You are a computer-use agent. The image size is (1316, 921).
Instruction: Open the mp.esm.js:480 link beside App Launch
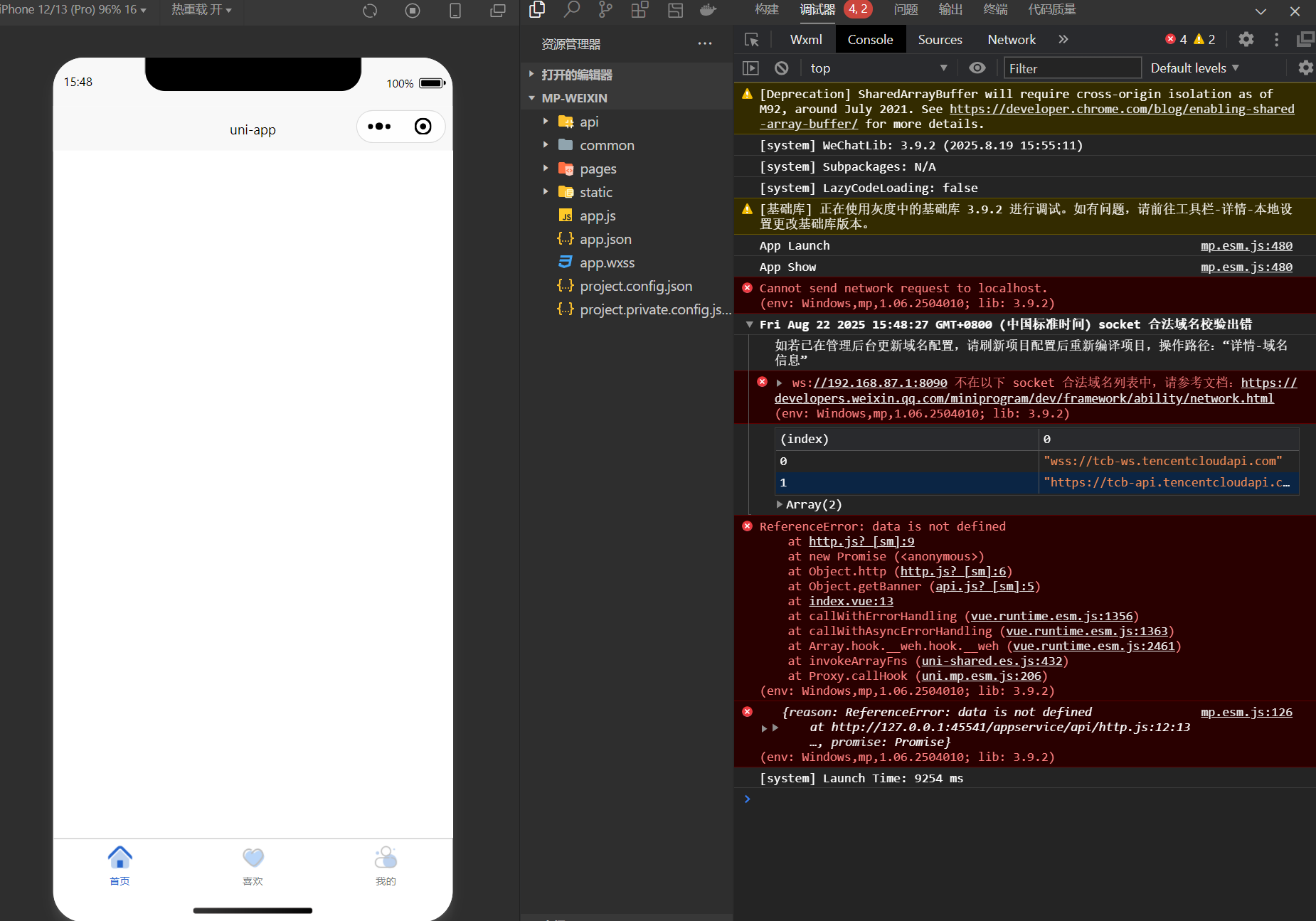pos(1246,245)
